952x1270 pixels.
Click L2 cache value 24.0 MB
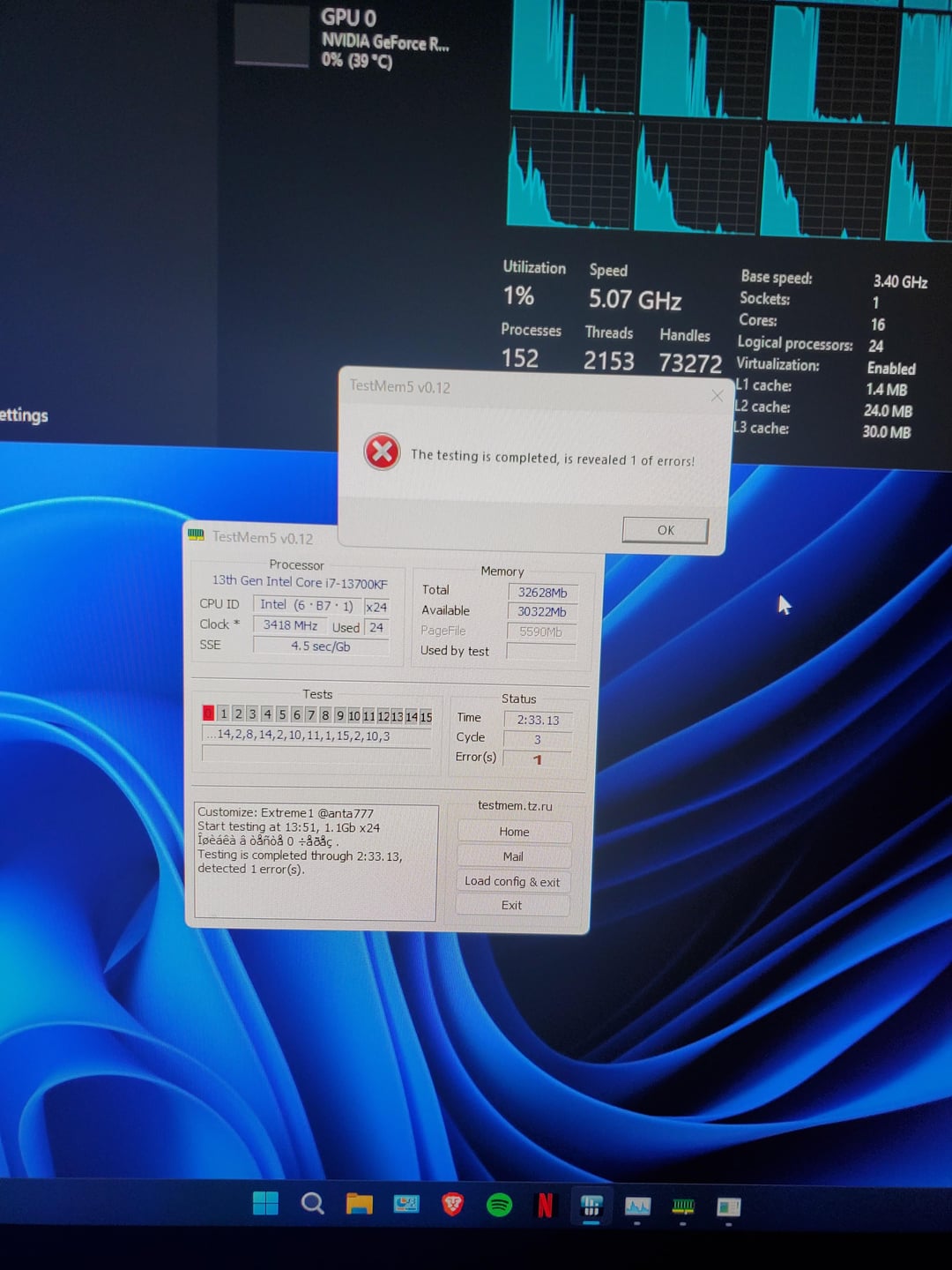coord(888,410)
